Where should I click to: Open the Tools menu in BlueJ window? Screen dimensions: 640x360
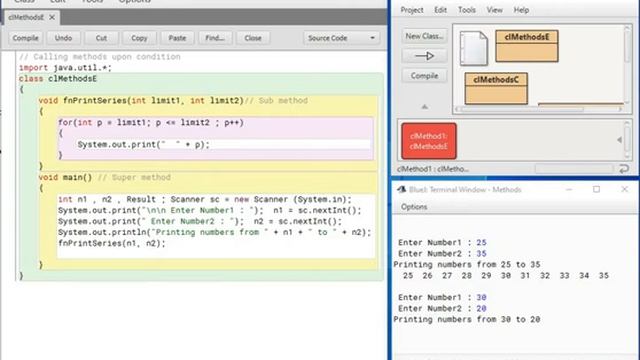[467, 10]
